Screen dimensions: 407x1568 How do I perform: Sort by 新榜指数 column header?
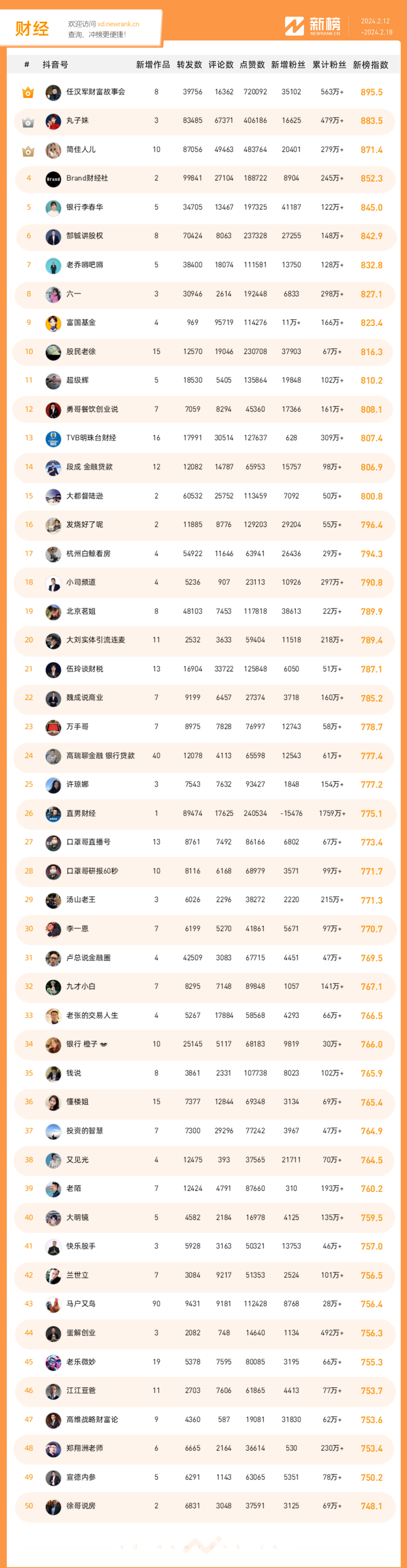pyautogui.click(x=370, y=65)
